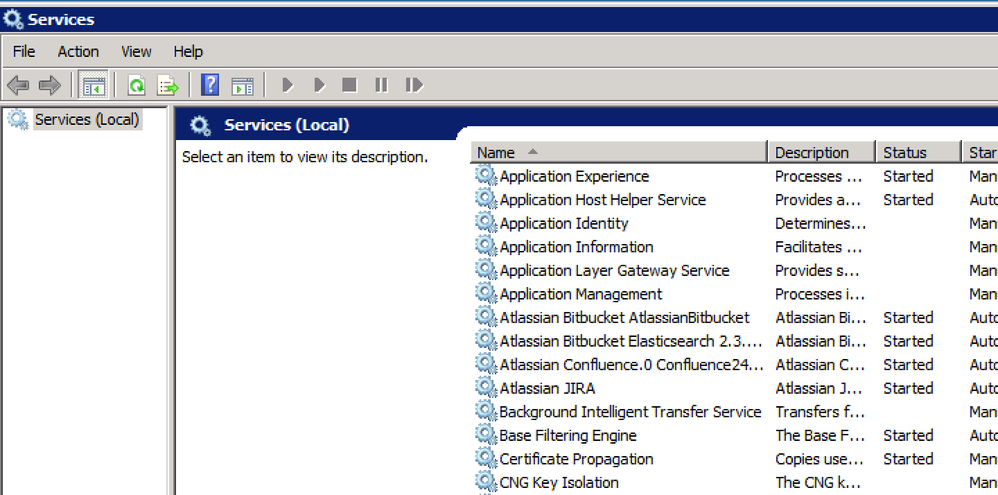Click Started status of Atlassian JIRA

908,388
